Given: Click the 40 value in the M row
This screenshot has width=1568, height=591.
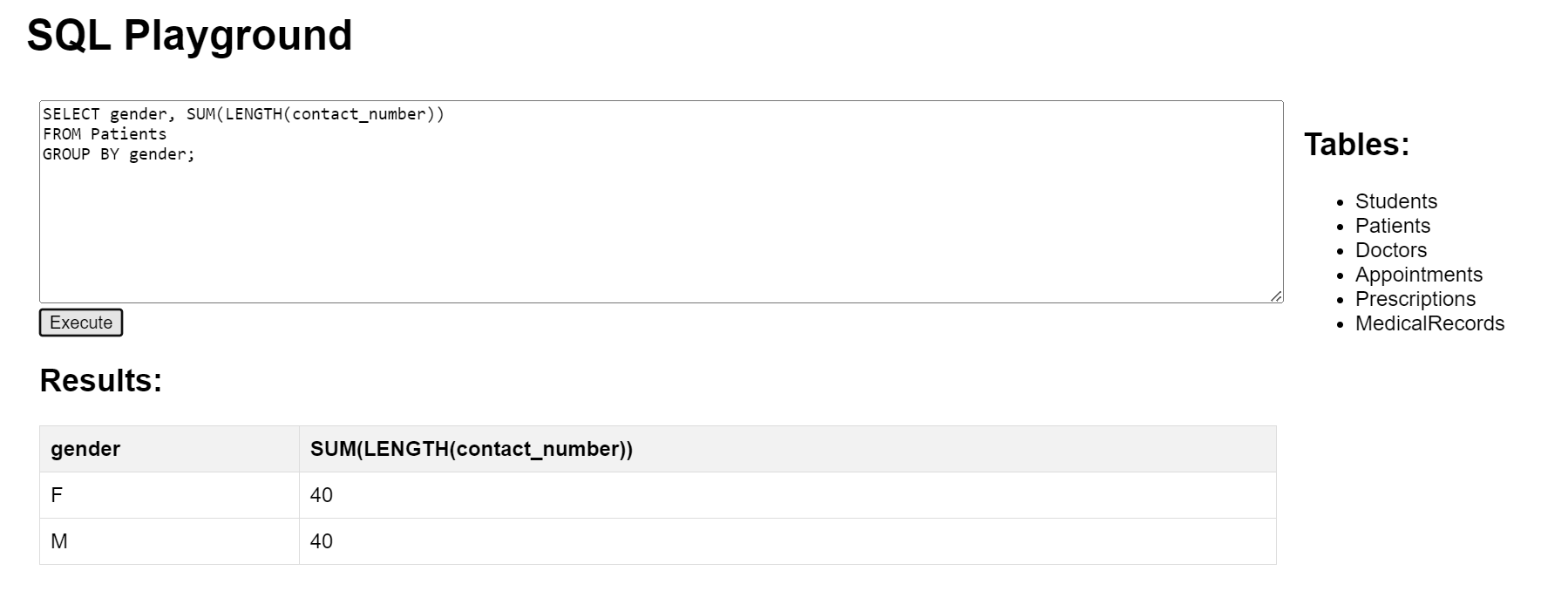Looking at the screenshot, I should coord(322,541).
